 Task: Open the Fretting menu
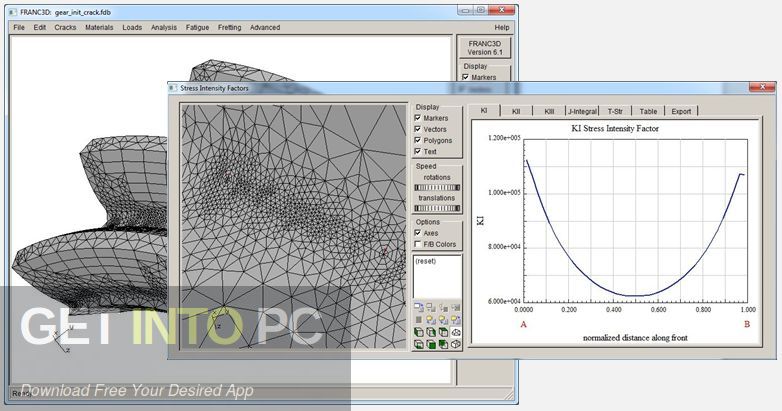[x=229, y=27]
